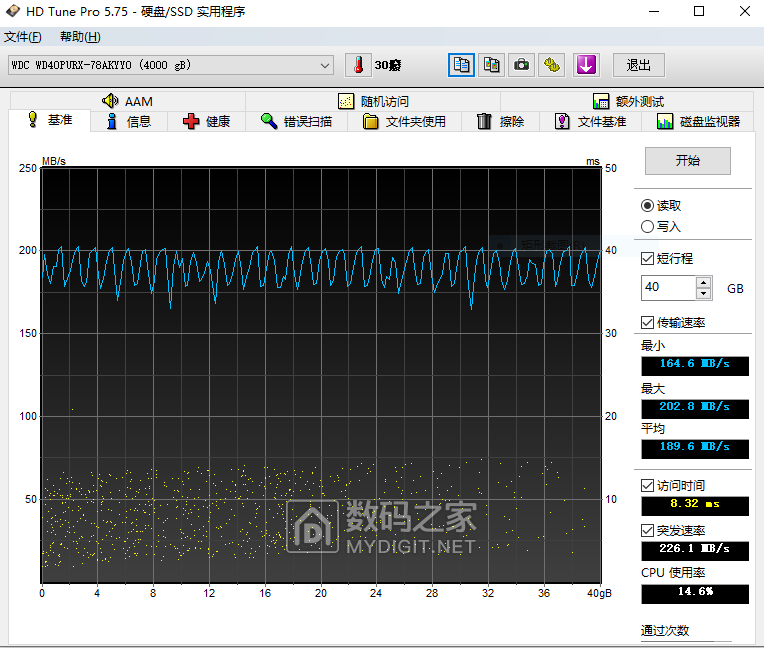The image size is (764, 648).
Task: Switch to the 基准 tab
Action: tap(50, 120)
